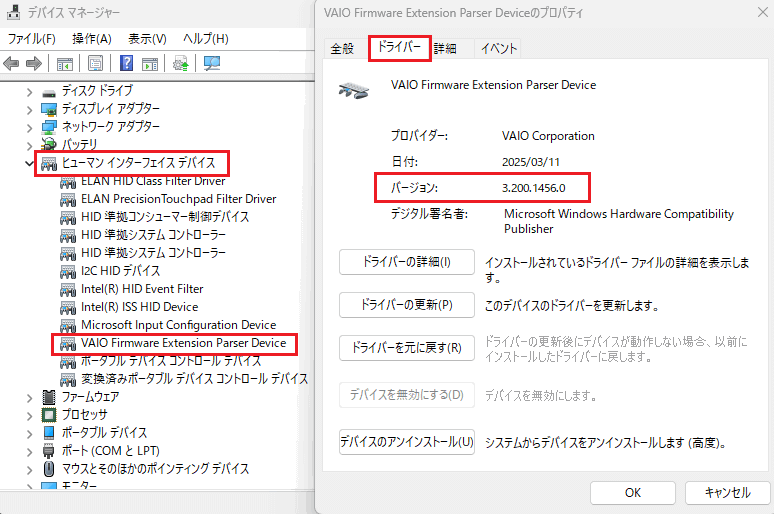Select the ドライバー tab

click(399, 47)
